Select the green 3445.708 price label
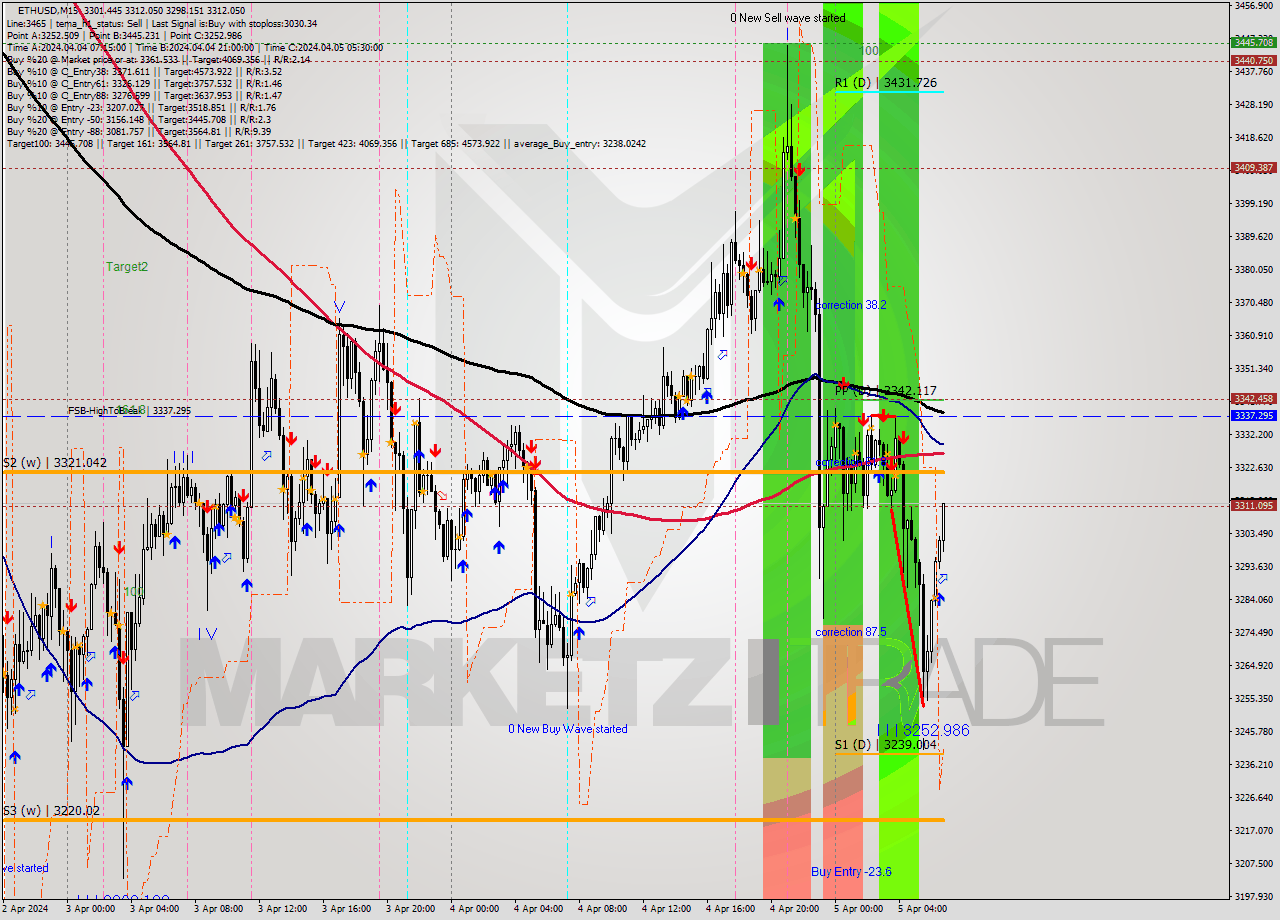Image resolution: width=1280 pixels, height=920 pixels. (x=1252, y=44)
